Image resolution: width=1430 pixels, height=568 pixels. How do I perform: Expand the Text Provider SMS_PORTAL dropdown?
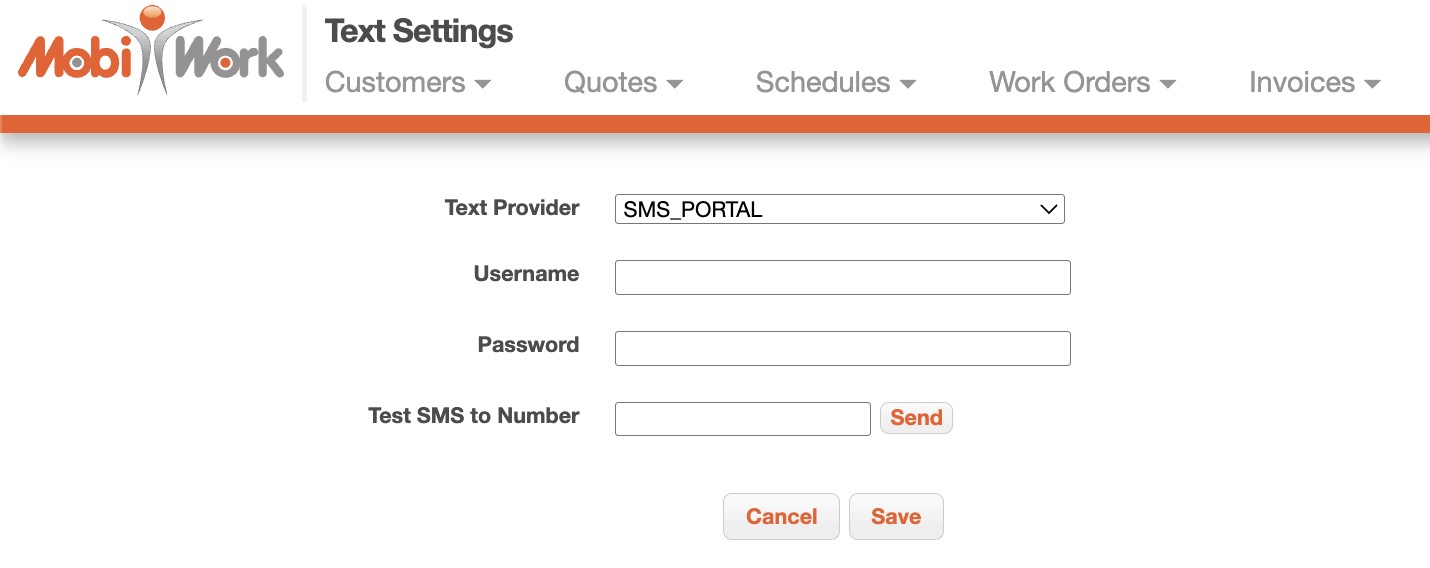tap(839, 209)
